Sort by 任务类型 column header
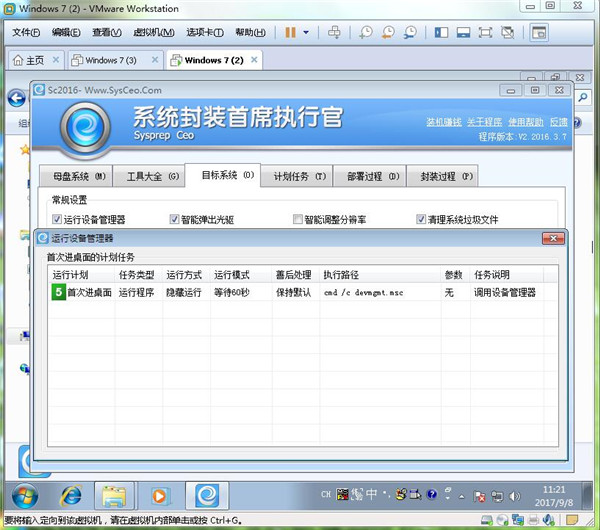 coord(138,275)
